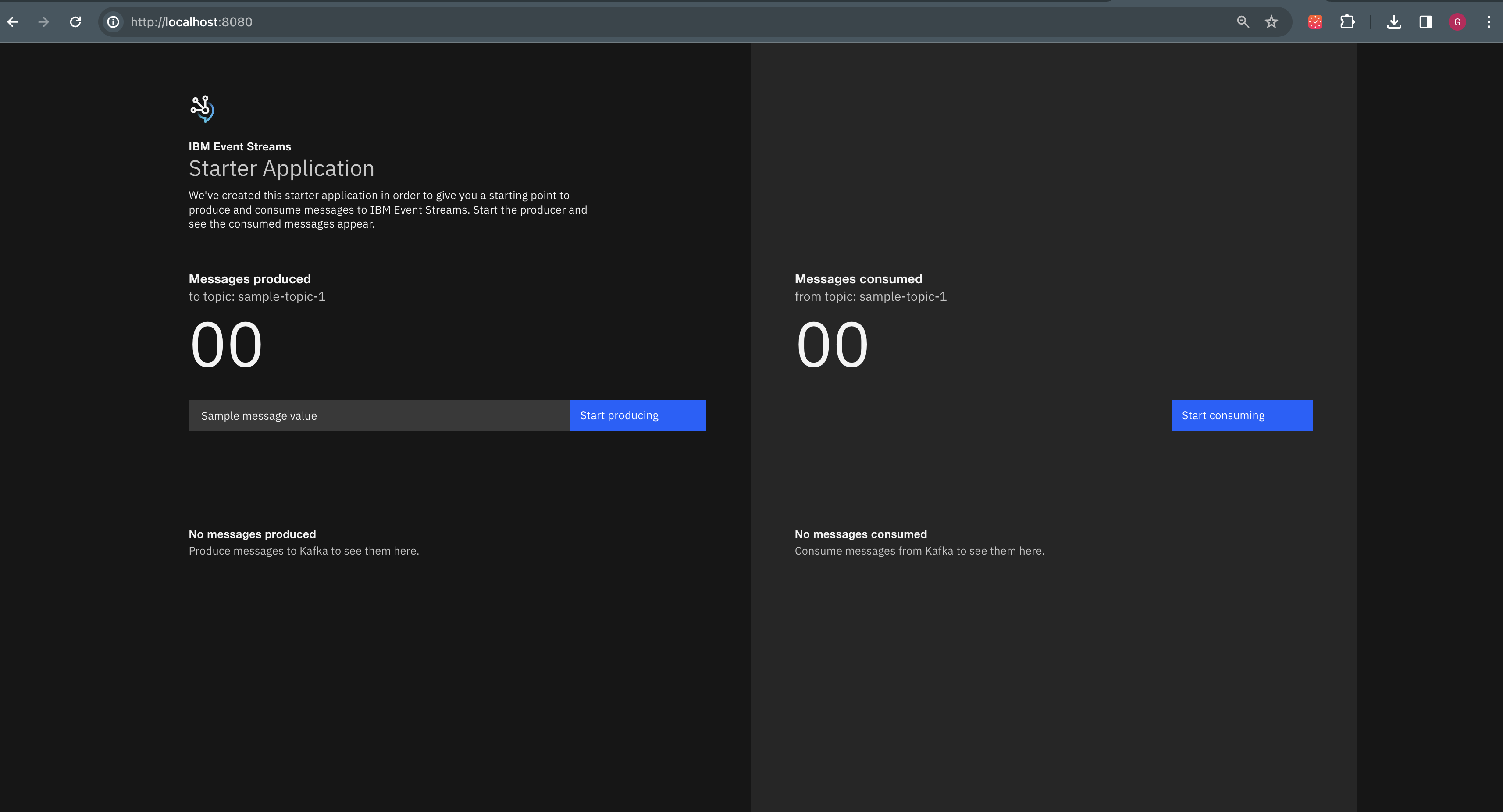1503x812 pixels.
Task: Click the browser forward arrow
Action: (44, 22)
